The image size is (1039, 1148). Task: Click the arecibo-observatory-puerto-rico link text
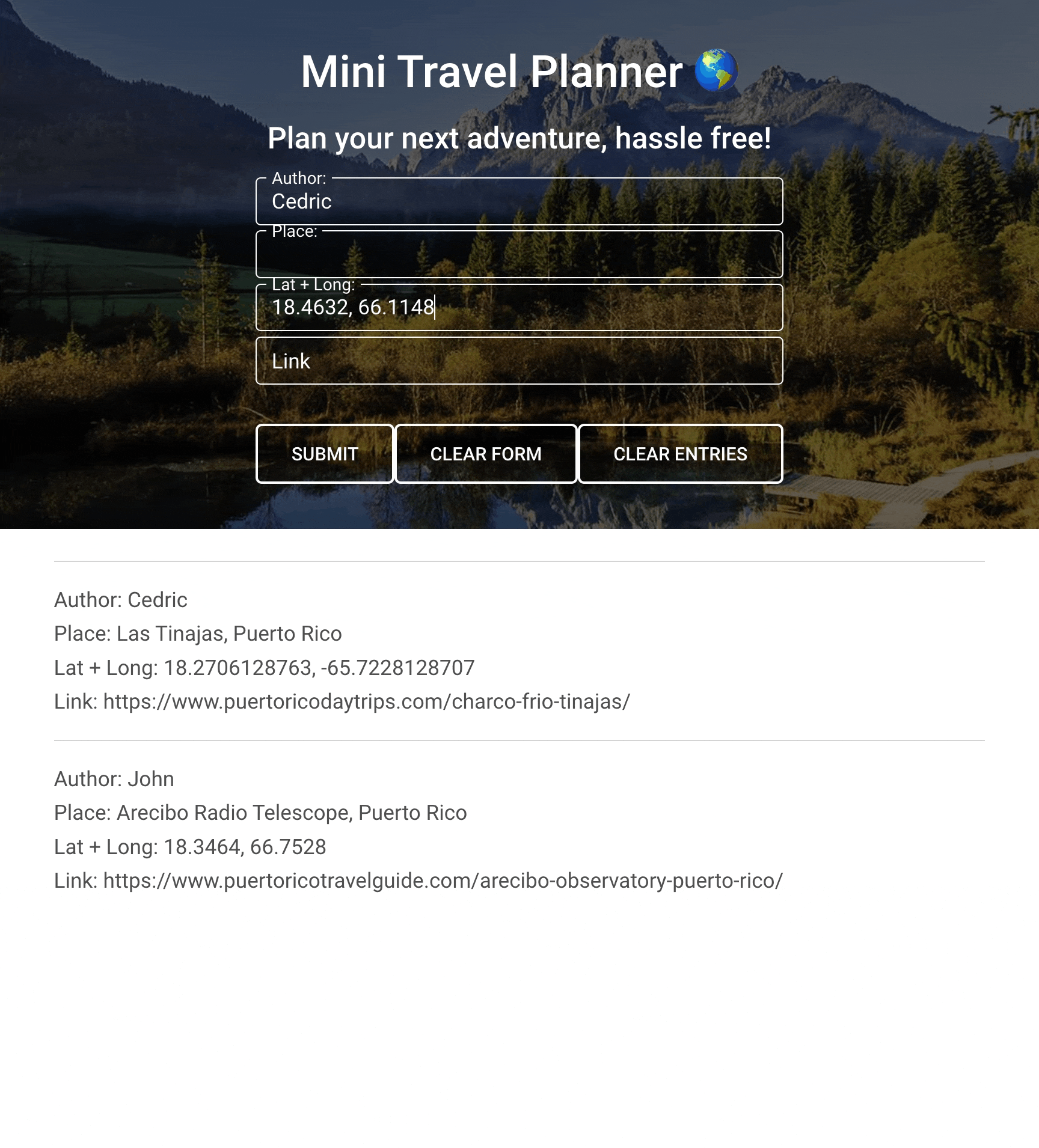coord(443,881)
